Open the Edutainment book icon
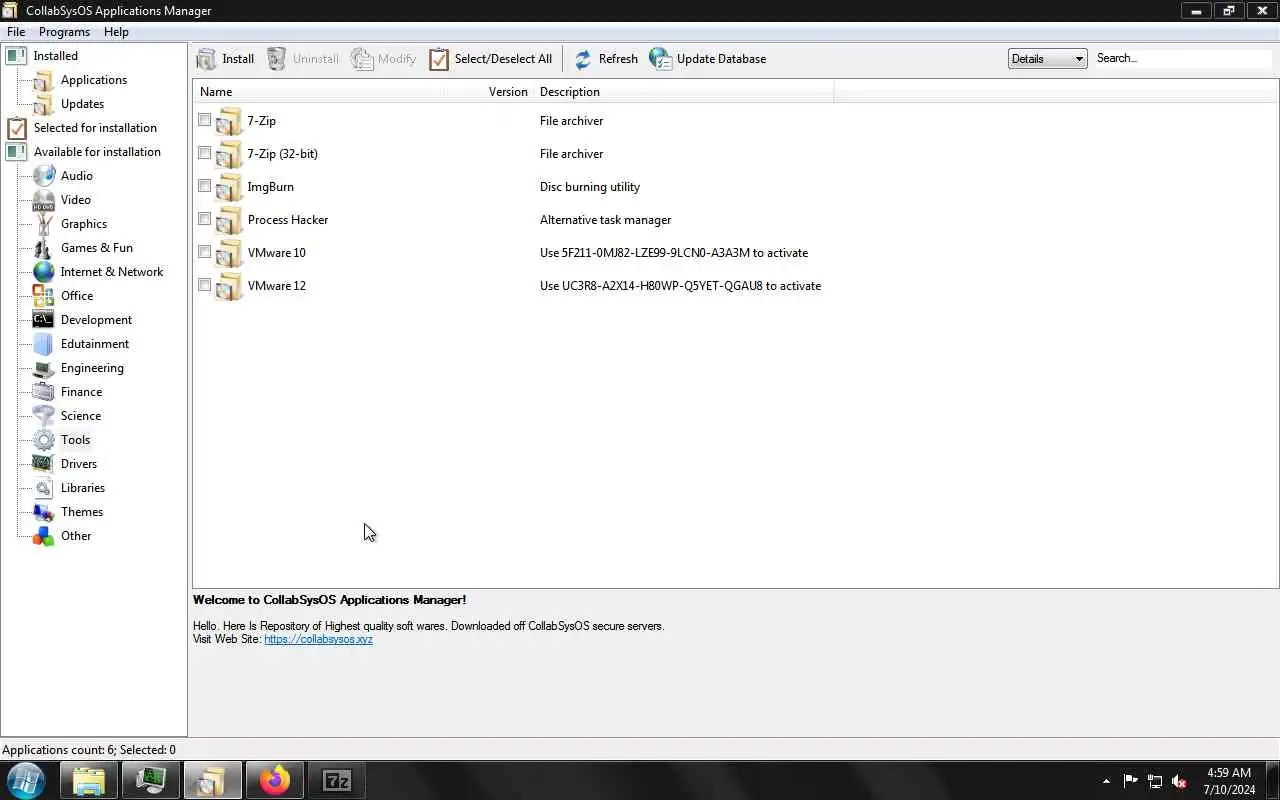Image resolution: width=1280 pixels, height=800 pixels. (x=44, y=344)
